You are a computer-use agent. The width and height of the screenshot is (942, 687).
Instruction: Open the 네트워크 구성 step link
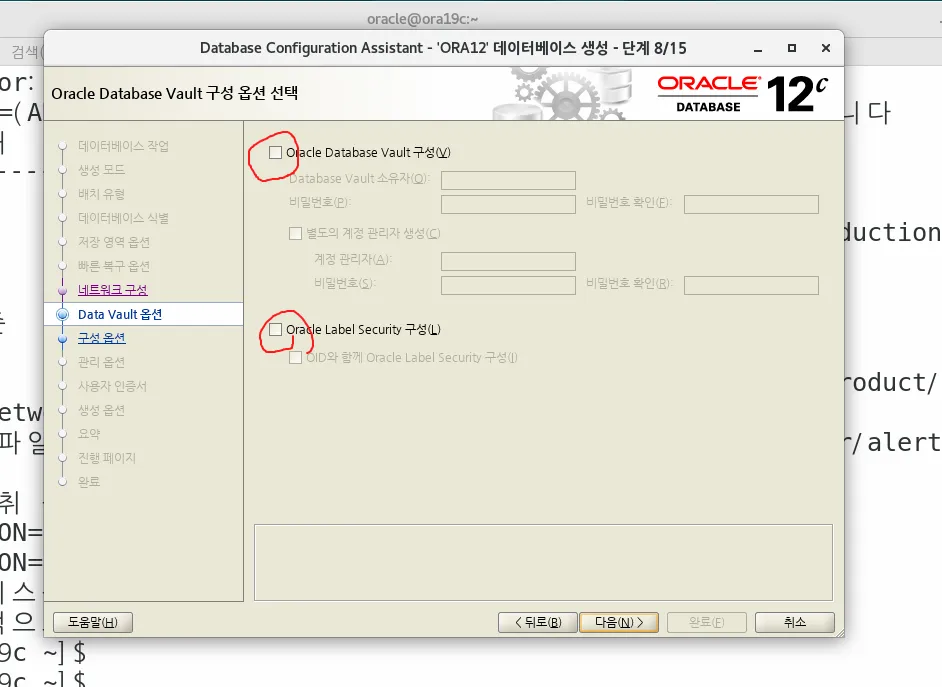(112, 290)
